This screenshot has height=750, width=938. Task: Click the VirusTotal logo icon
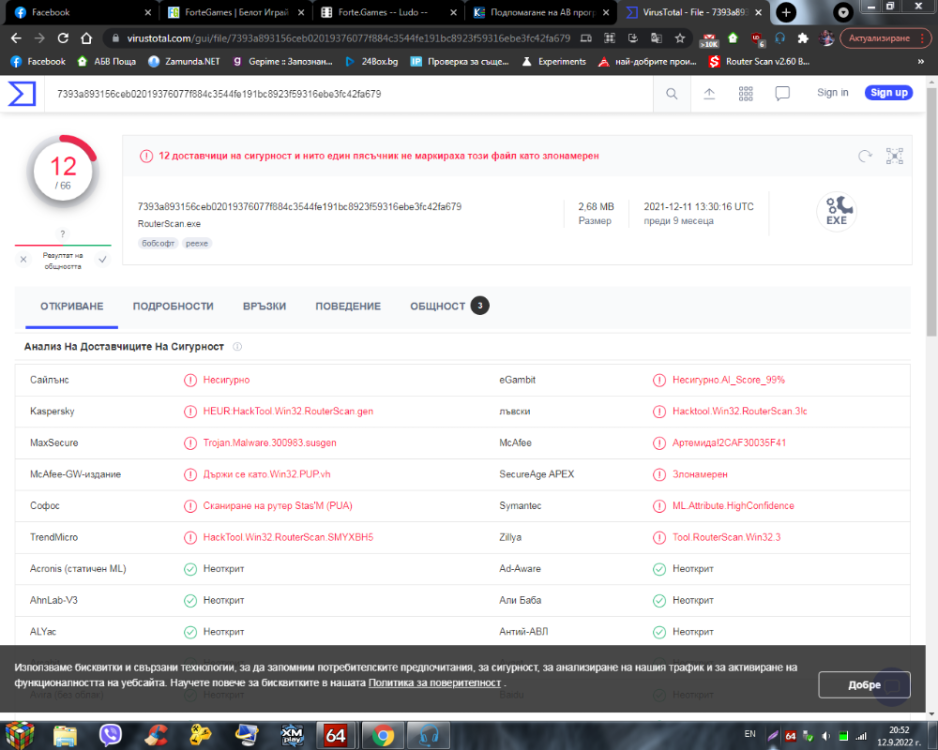point(22,94)
